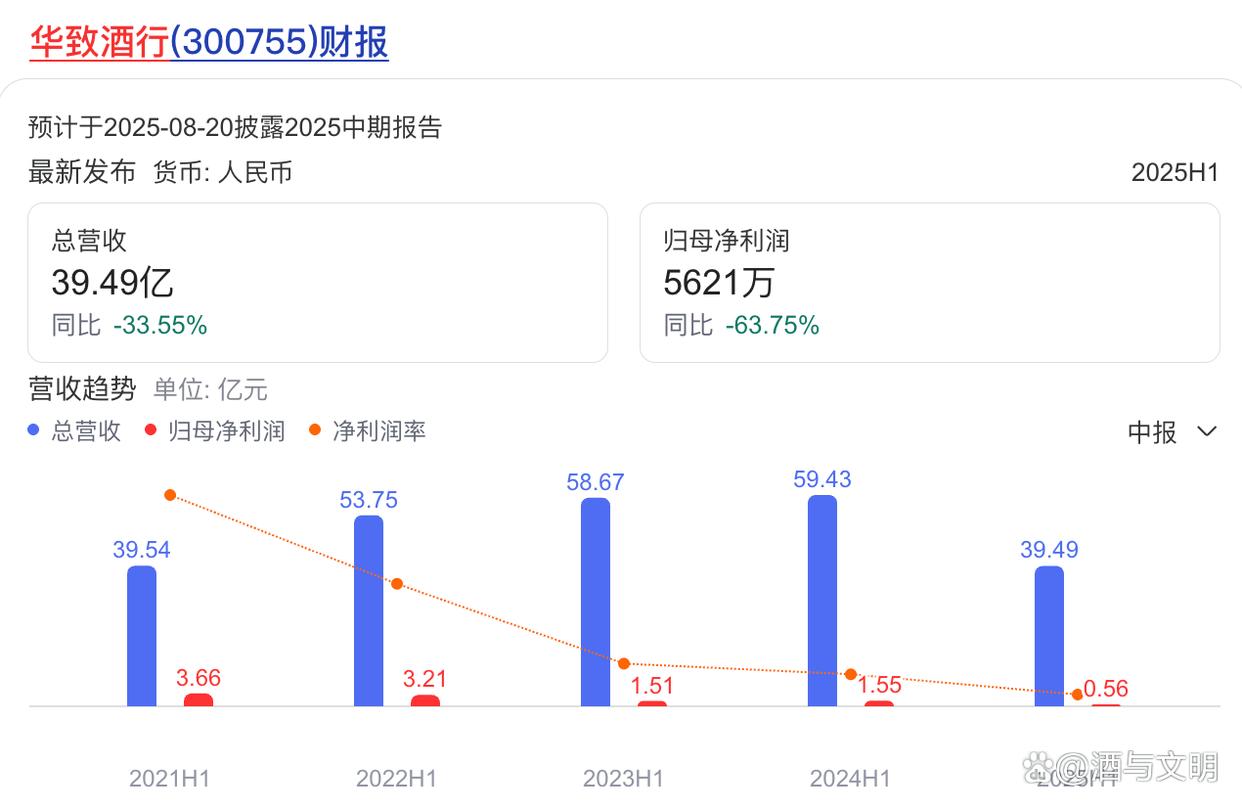Click the 2021H1 blue revenue bar
1242x810 pixels.
[x=142, y=636]
